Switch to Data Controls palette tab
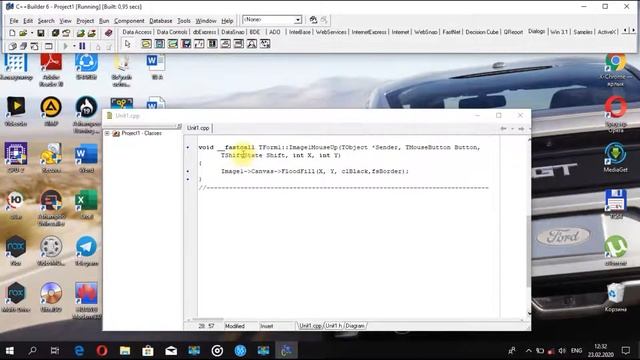Screen dimensions: 640x360 [171, 32]
